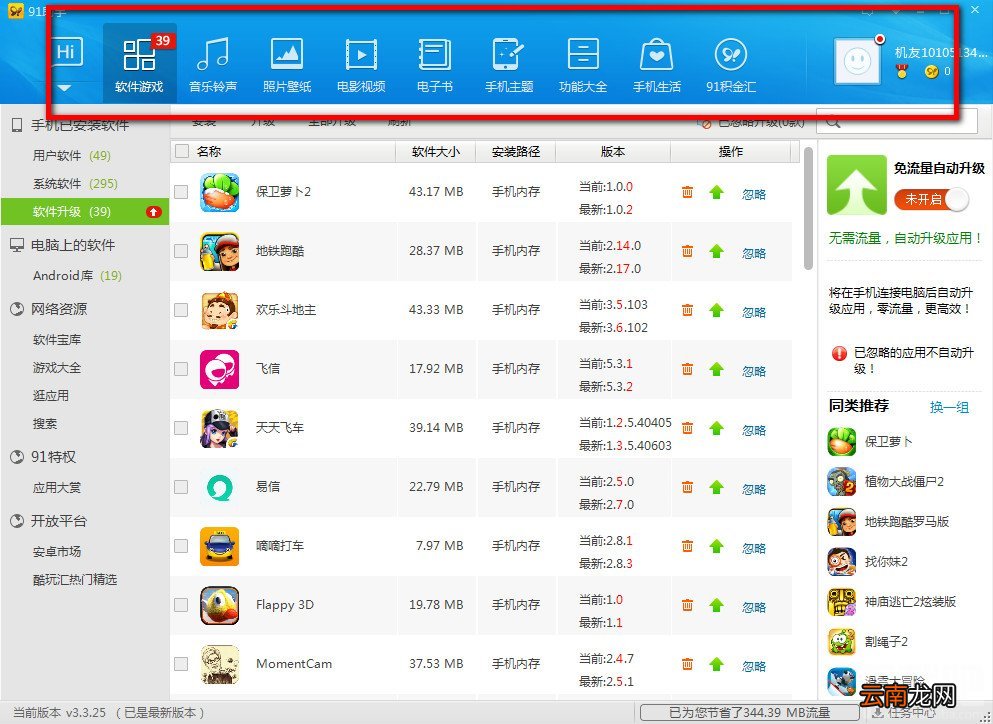This screenshot has height=724, width=993.
Task: Uninstall Flappy 3D with trash icon
Action: coord(687,605)
